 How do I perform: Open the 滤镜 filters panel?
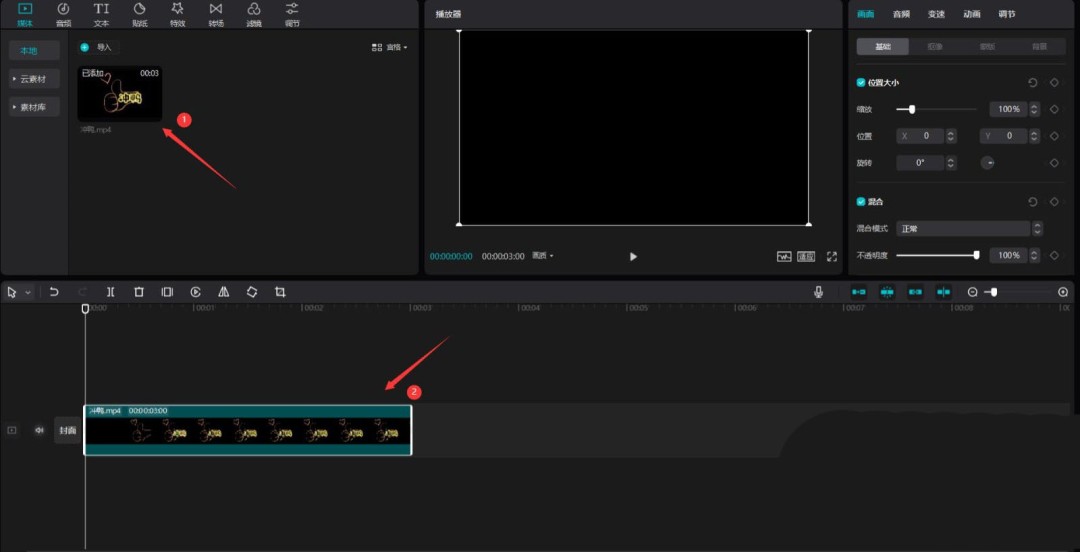[254, 14]
